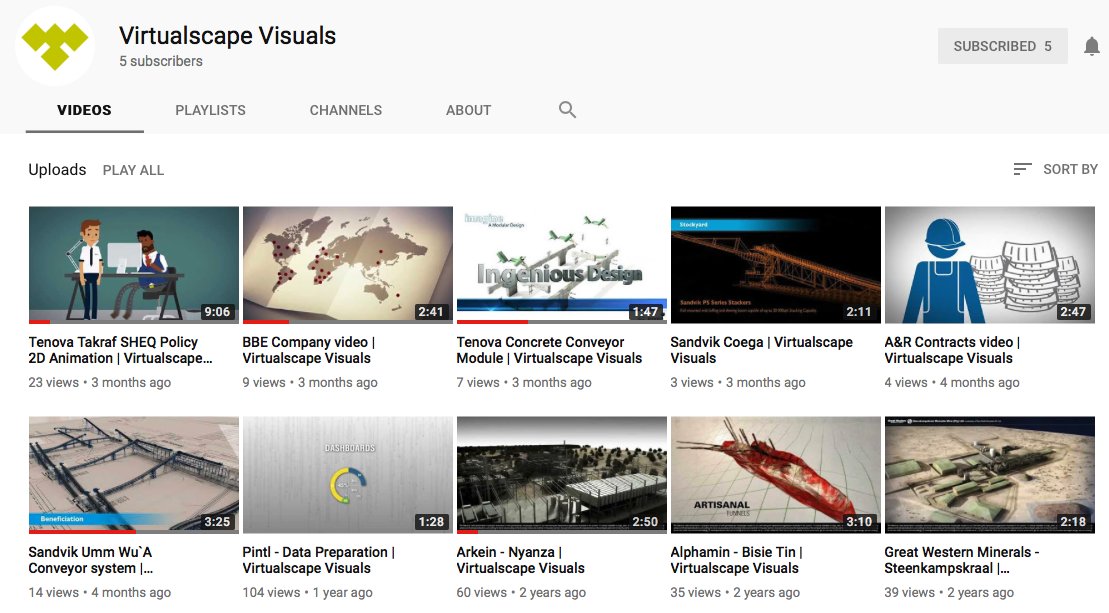Click "3 views • 3 months ago" text
This screenshot has width=1109, height=613.
pos(738,383)
